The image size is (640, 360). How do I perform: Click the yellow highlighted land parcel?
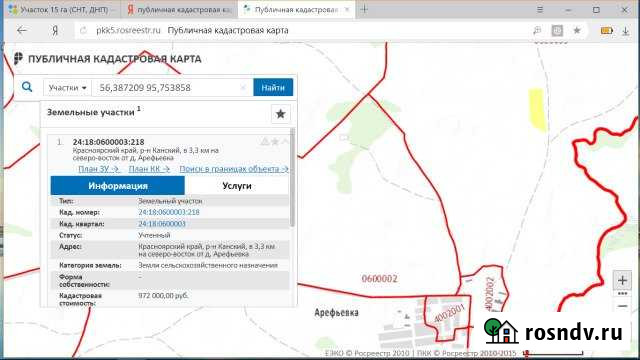537,109
